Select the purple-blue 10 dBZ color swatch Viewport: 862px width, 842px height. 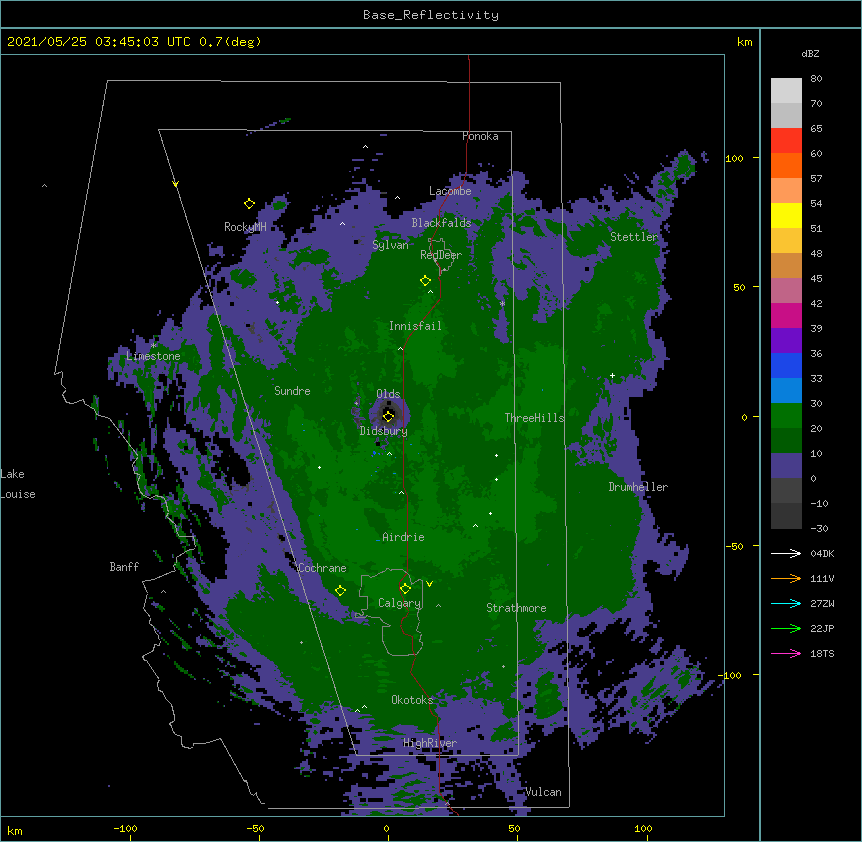click(x=786, y=466)
